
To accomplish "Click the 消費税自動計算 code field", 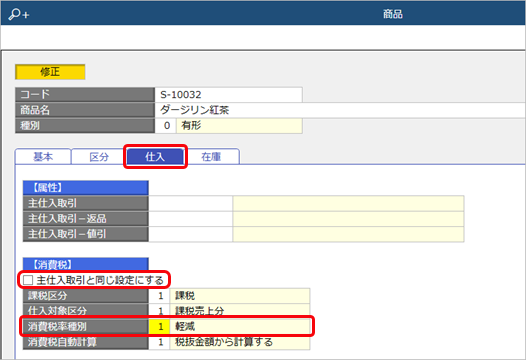I will point(159,342).
